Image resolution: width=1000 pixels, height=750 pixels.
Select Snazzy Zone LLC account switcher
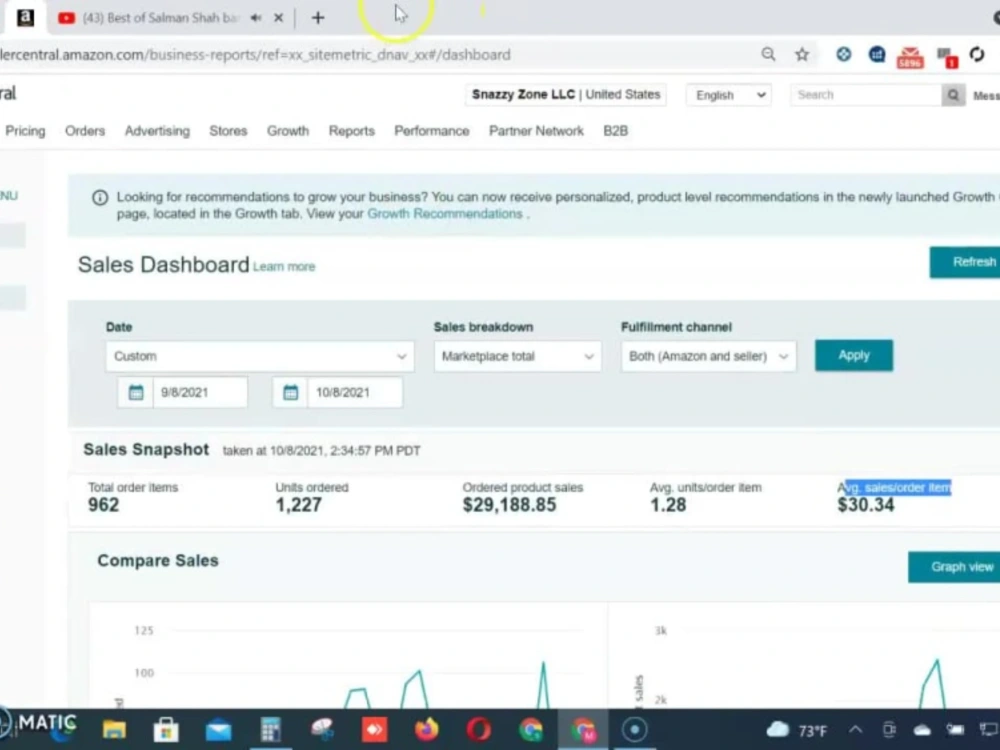566,94
